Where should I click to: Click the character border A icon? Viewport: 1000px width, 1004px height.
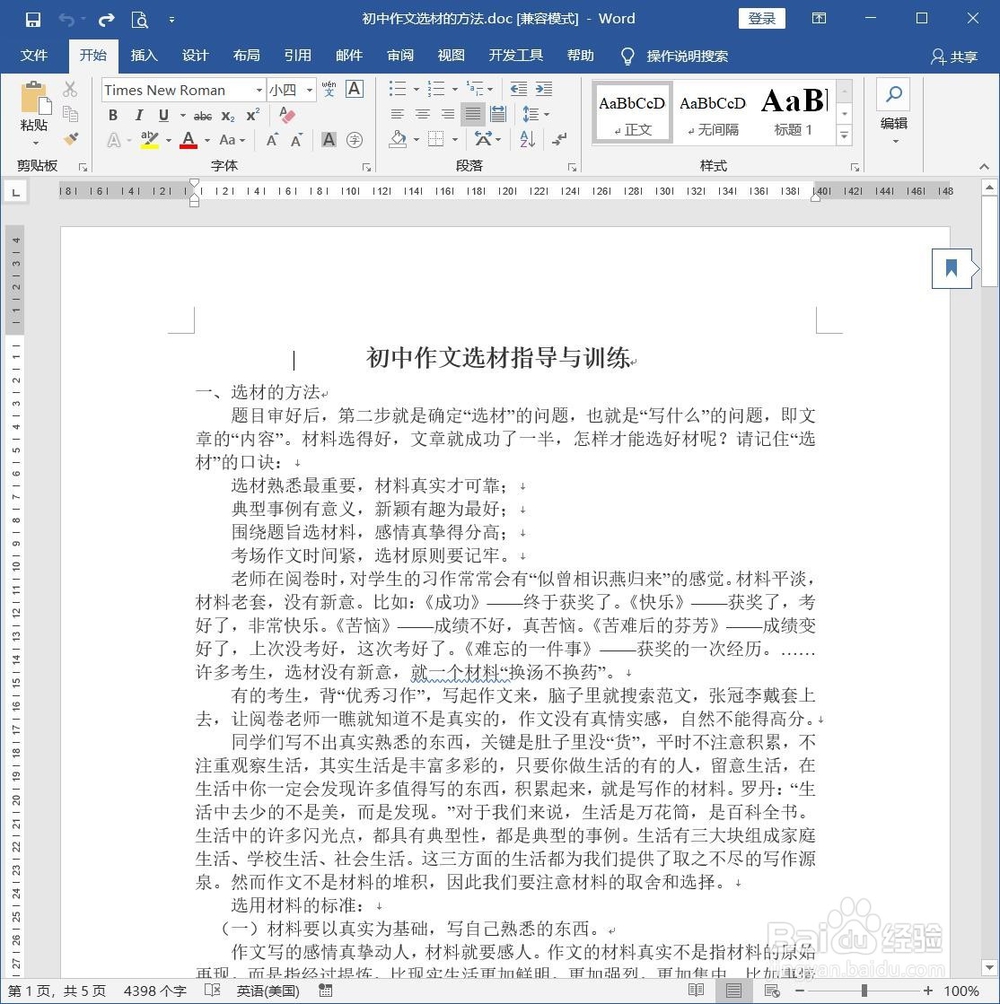click(x=354, y=89)
